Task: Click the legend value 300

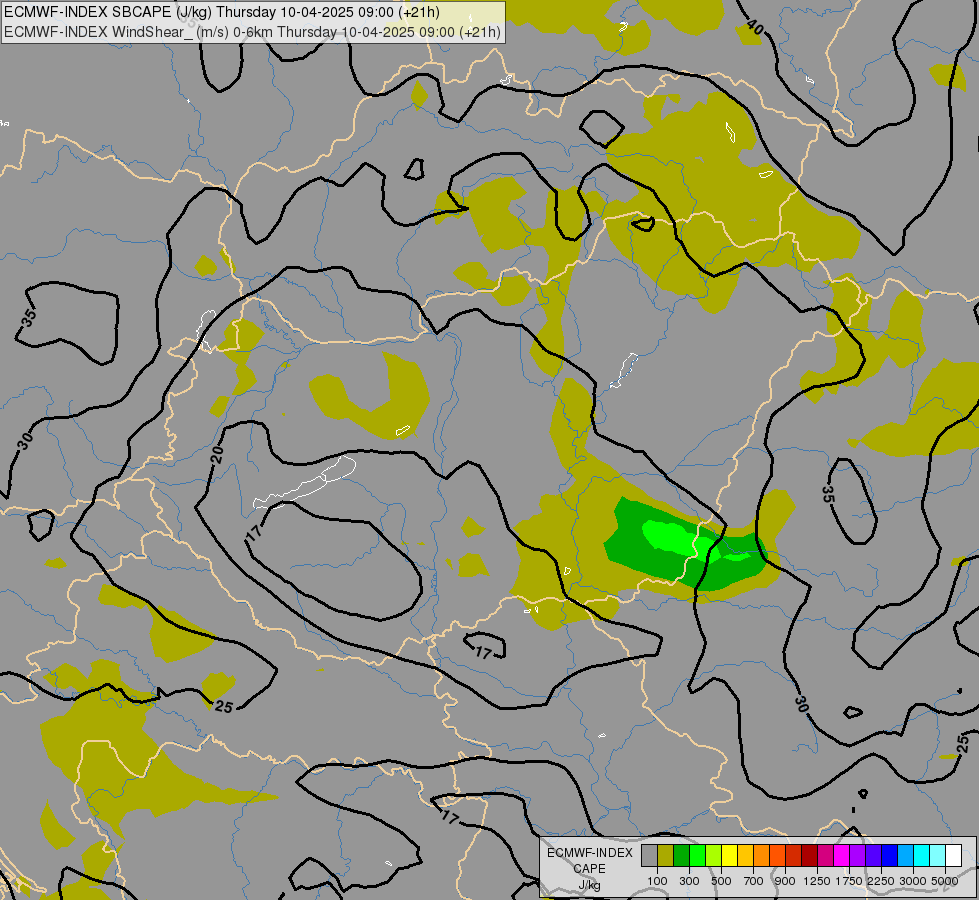Action: click(689, 881)
